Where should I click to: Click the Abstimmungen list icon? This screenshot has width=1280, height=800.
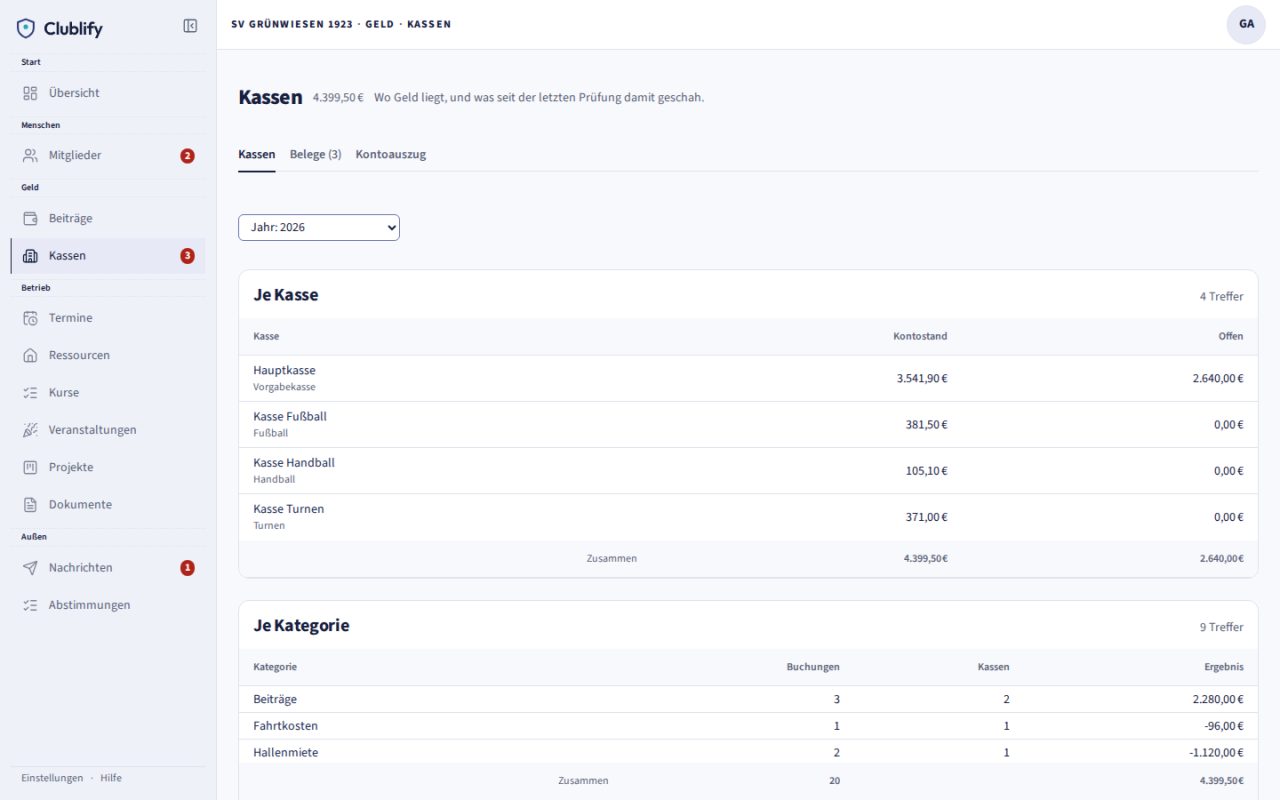[30, 605]
